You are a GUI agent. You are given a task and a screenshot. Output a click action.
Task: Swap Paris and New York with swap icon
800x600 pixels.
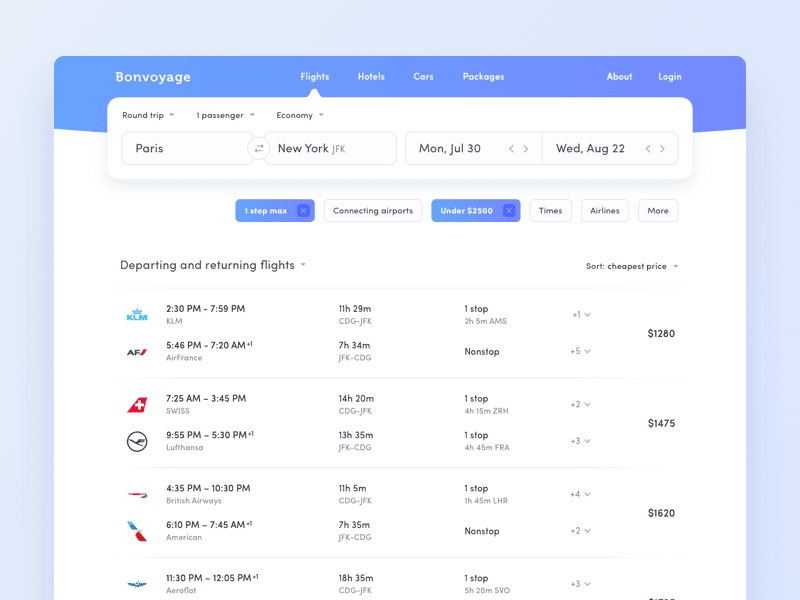click(x=259, y=148)
